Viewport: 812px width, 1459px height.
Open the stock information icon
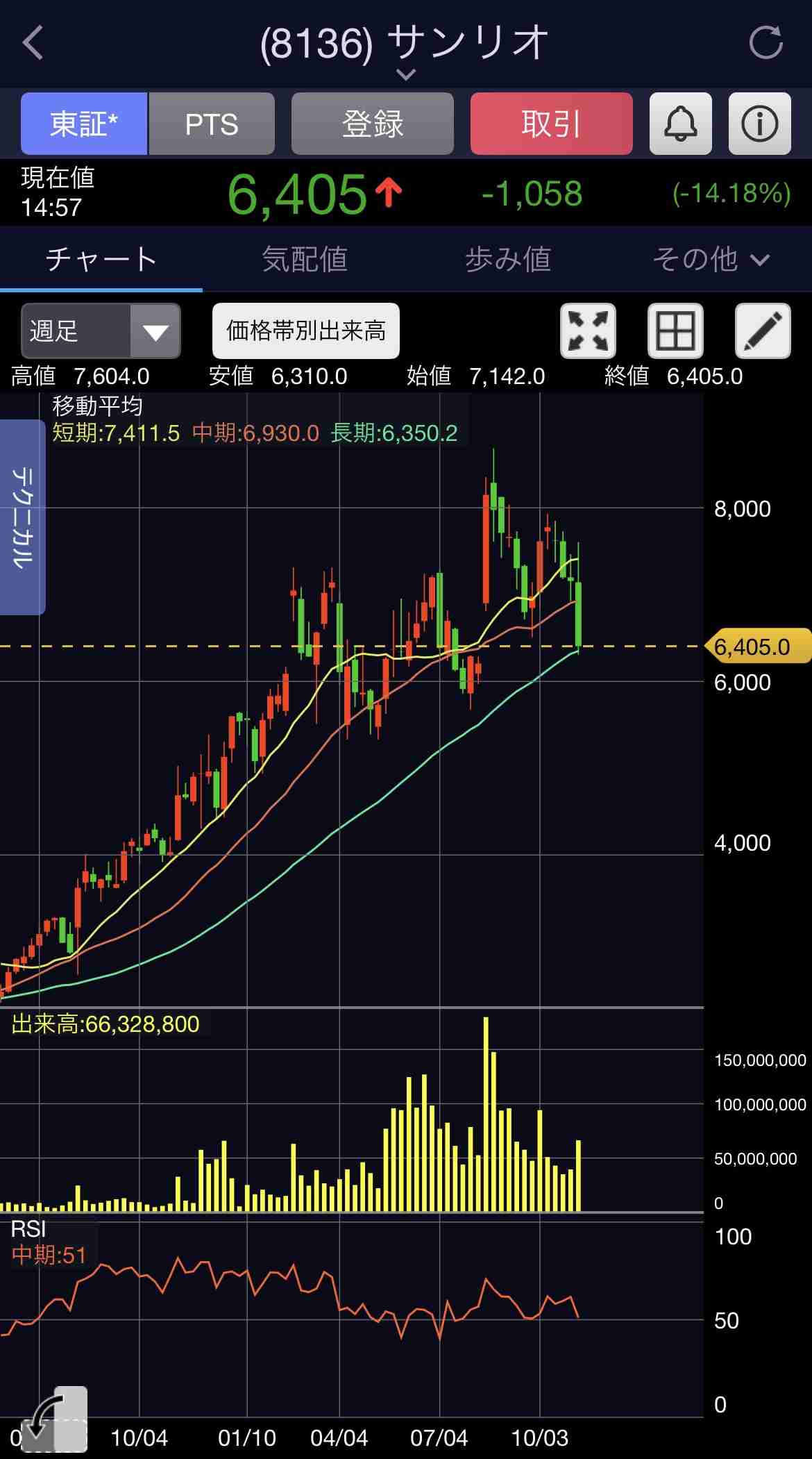tap(759, 124)
